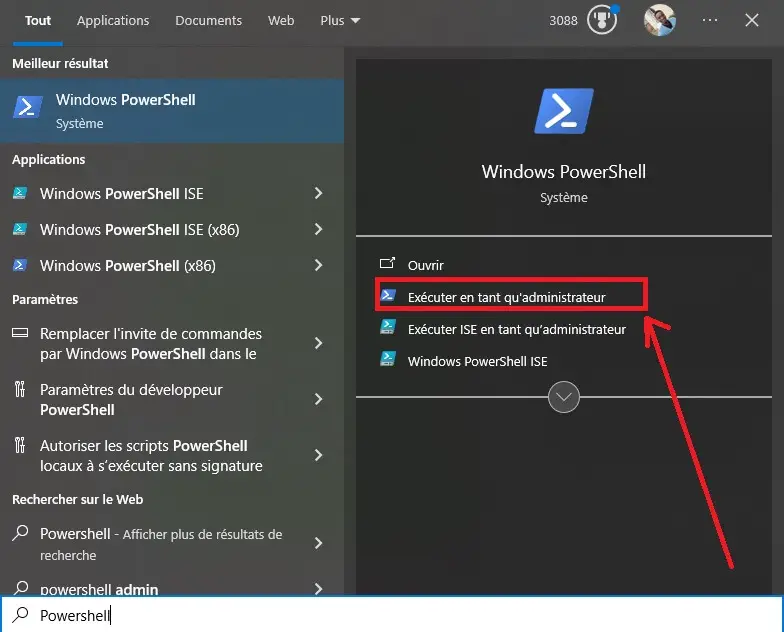This screenshot has height=632, width=784.
Task: Expand Windows PowerShell ISE chevron
Action: pyautogui.click(x=318, y=193)
